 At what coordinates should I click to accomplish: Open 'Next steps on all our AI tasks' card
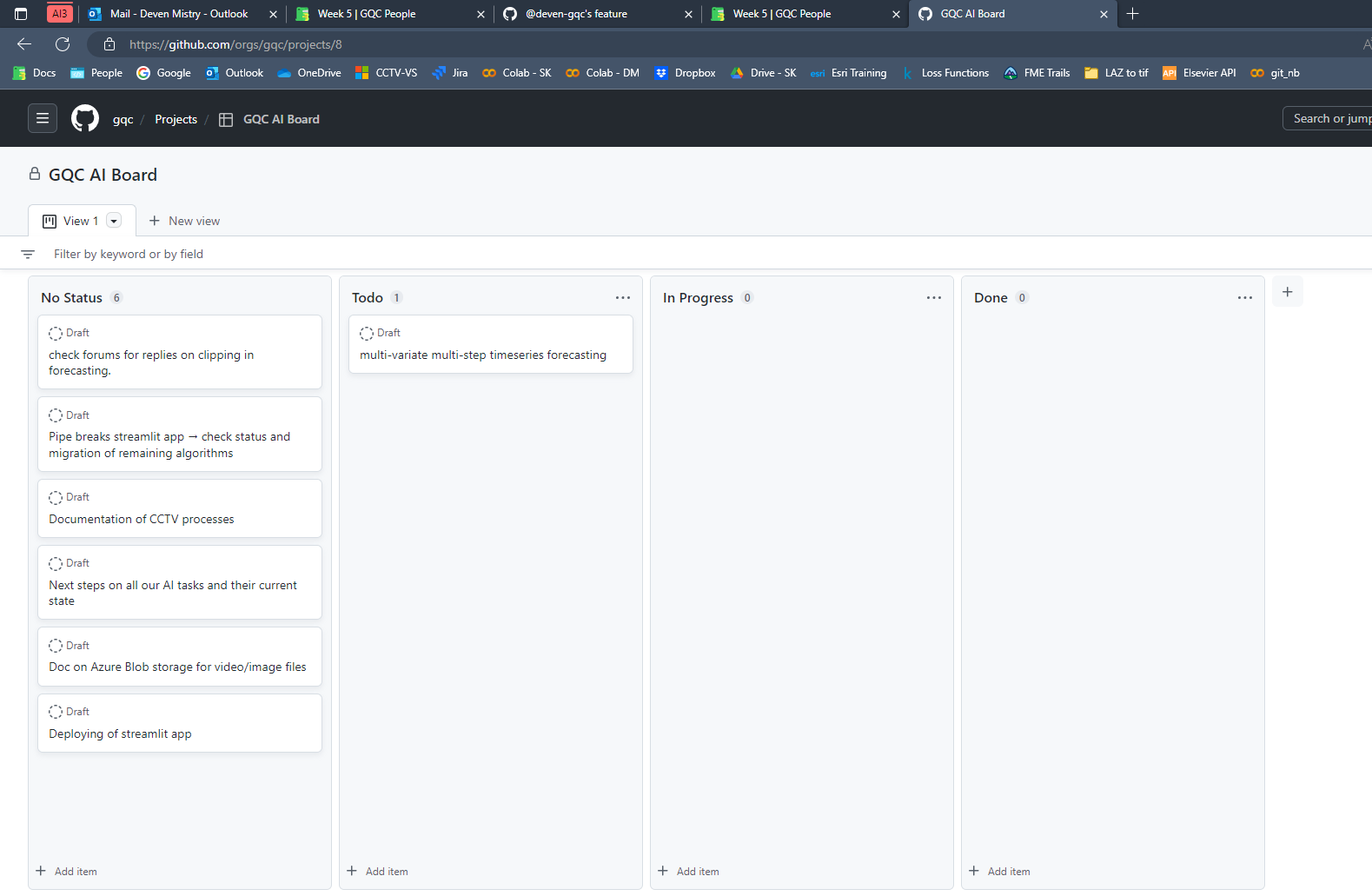point(180,582)
